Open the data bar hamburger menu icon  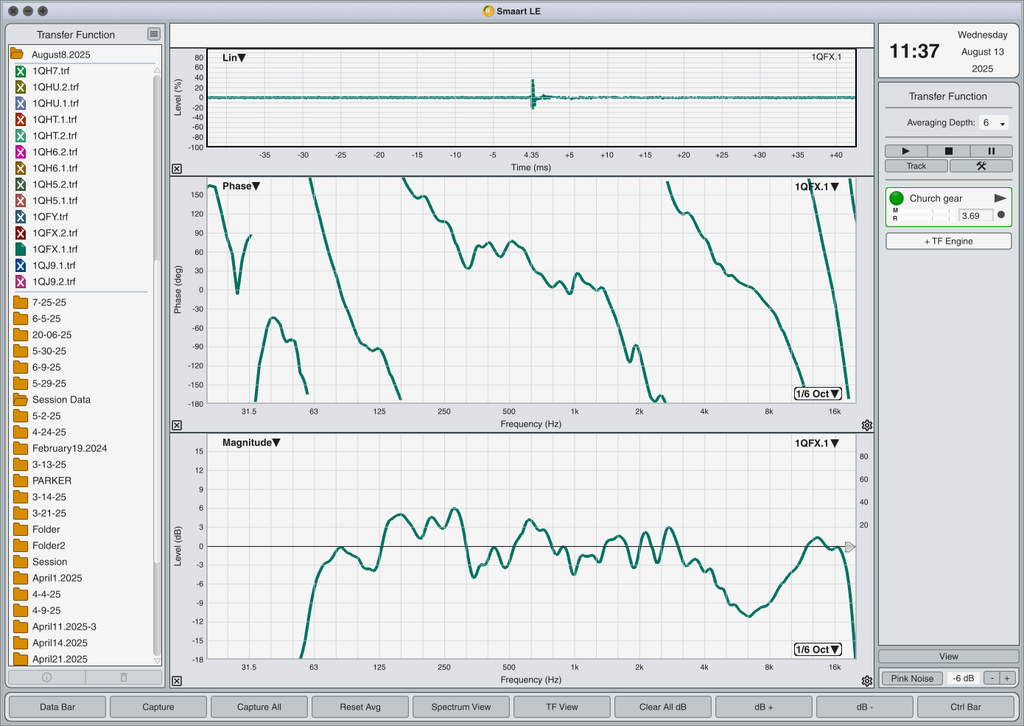(153, 34)
